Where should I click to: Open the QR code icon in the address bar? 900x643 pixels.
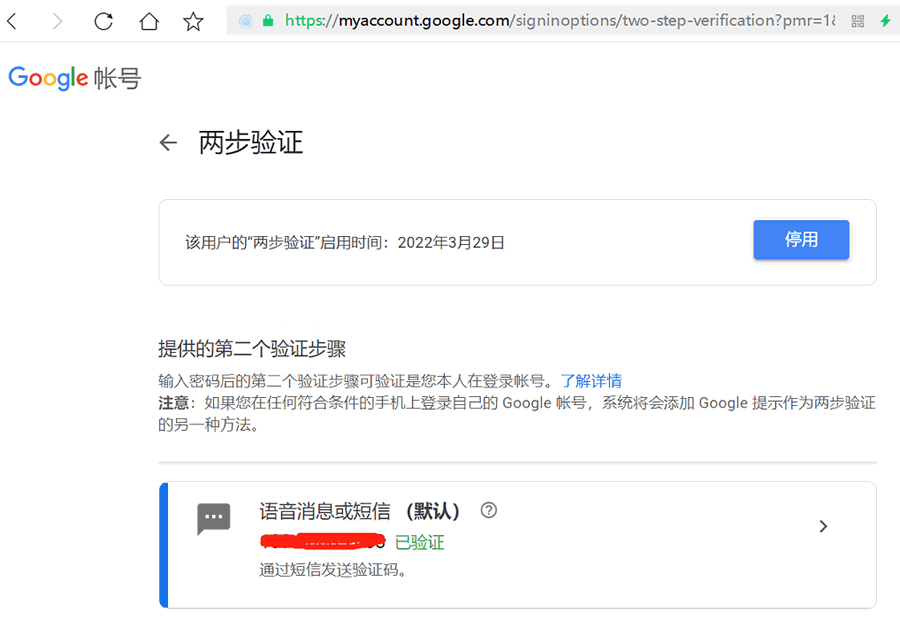pyautogui.click(x=858, y=21)
